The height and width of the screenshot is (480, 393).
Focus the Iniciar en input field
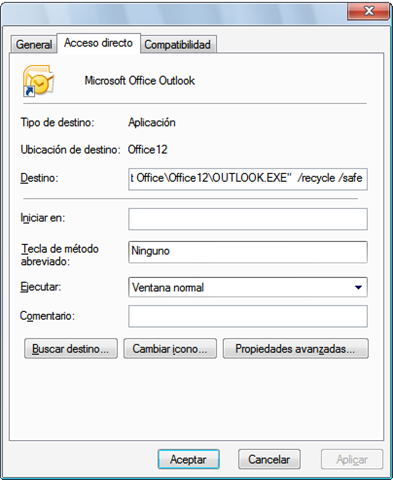(x=248, y=219)
